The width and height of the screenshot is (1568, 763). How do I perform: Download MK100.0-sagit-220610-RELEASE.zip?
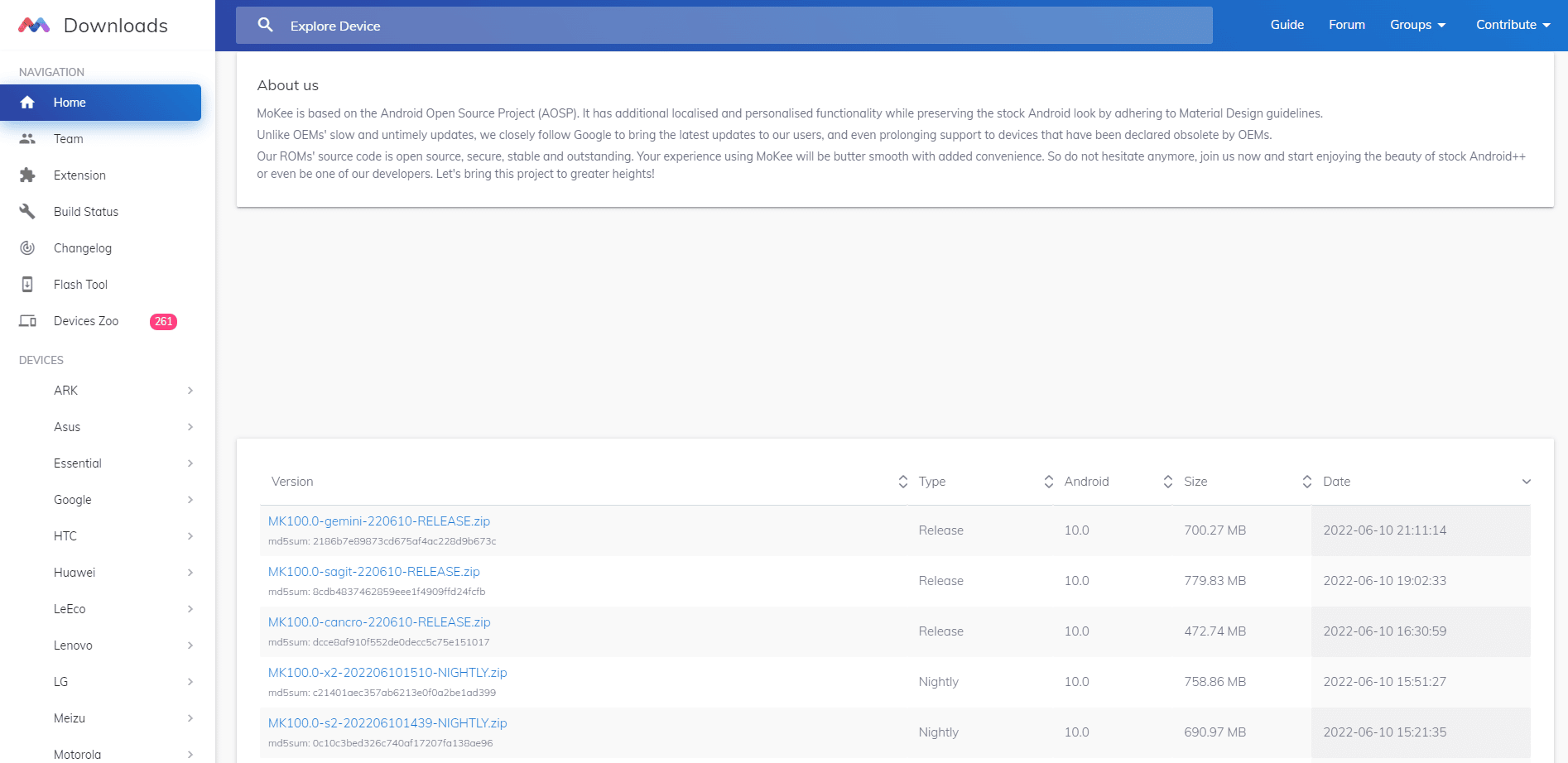(x=374, y=572)
